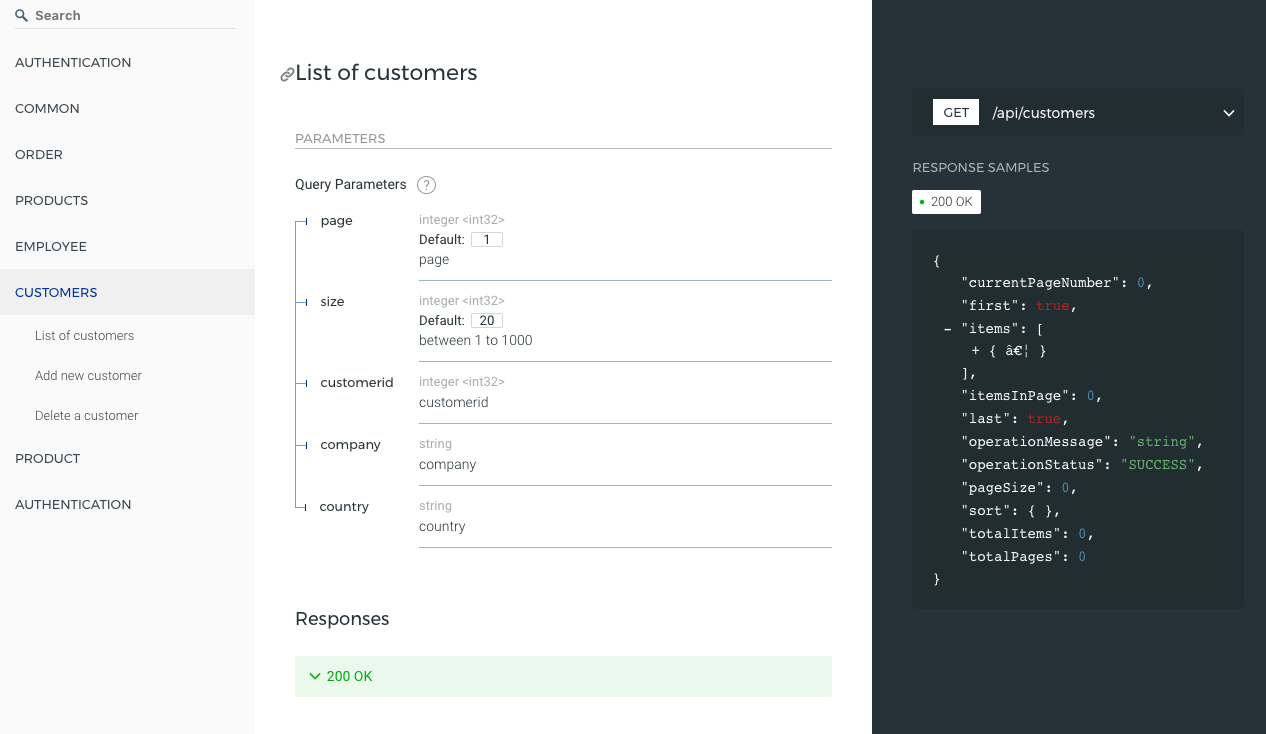The height and width of the screenshot is (734, 1266).
Task: Go to List of customers sub-item
Action: 84,336
